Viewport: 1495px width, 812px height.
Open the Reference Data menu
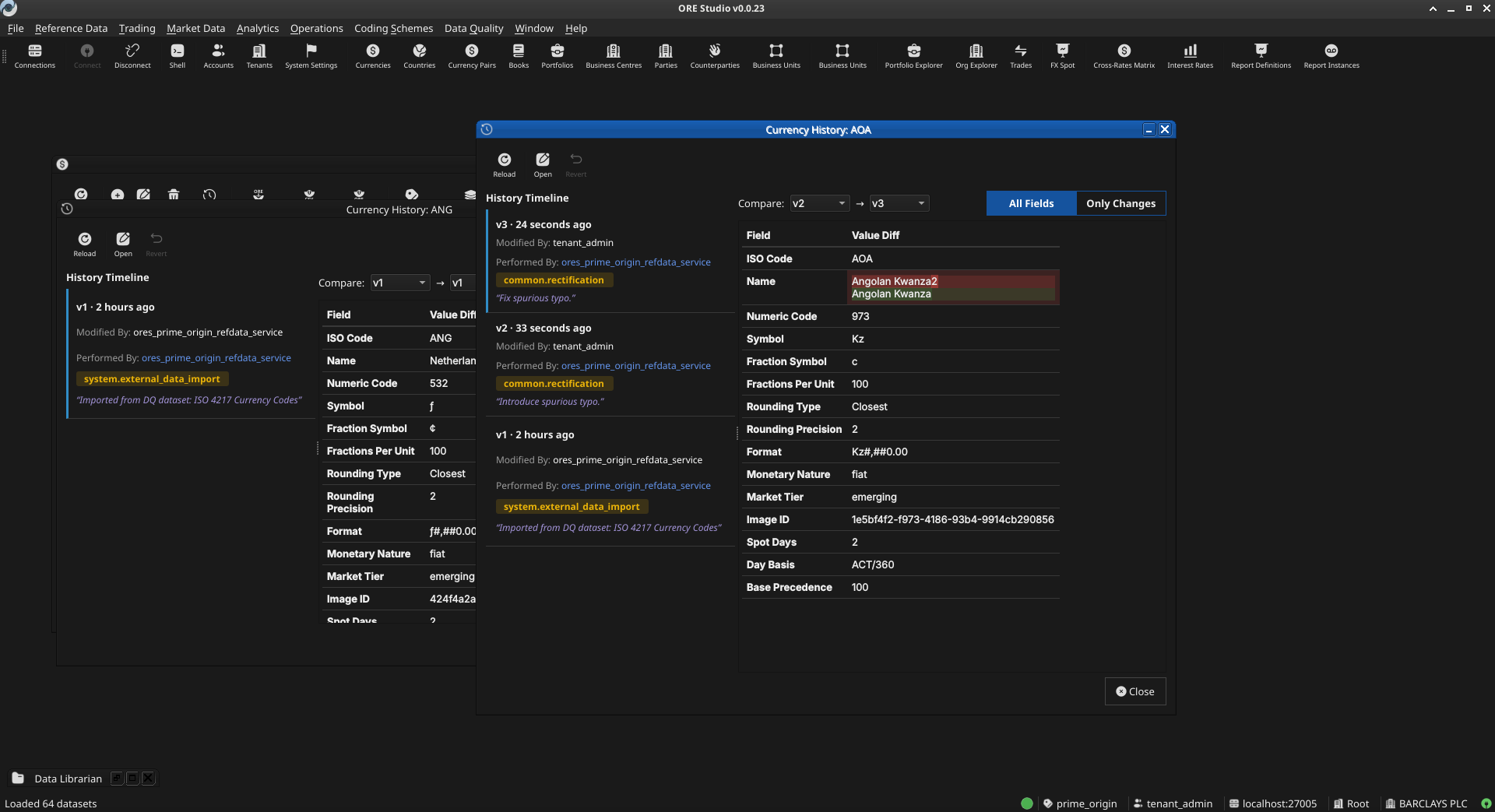[71, 28]
